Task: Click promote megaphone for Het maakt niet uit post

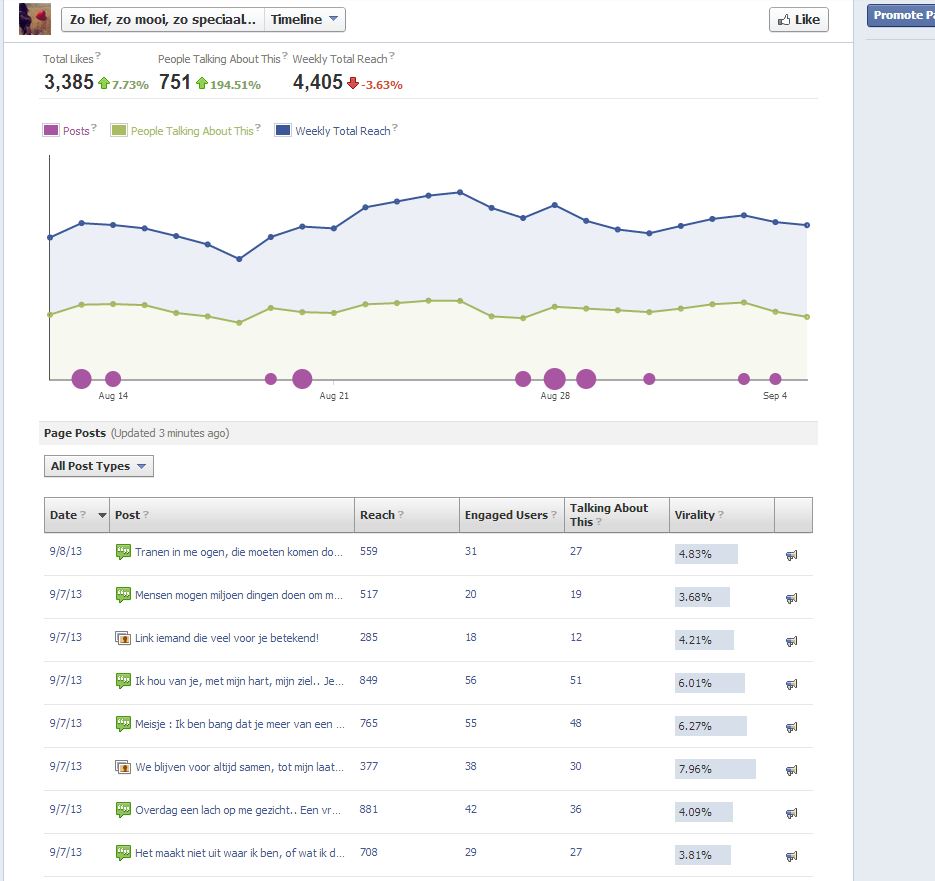Action: pyautogui.click(x=791, y=857)
